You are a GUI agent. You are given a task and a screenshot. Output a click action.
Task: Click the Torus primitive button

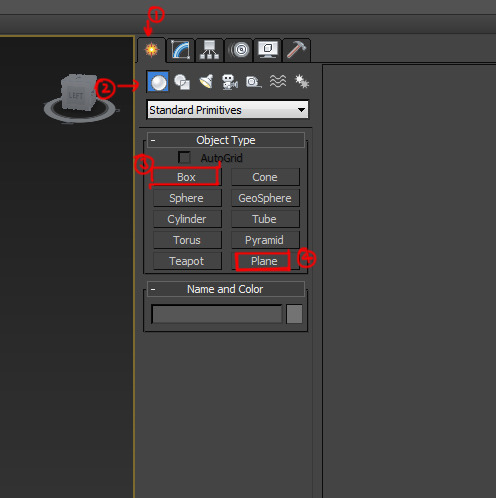pos(187,240)
